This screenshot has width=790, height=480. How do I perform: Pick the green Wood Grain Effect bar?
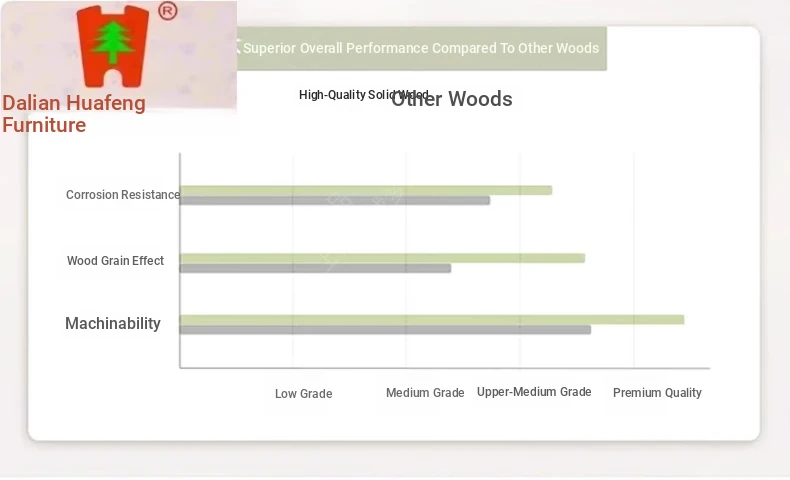coord(382,258)
